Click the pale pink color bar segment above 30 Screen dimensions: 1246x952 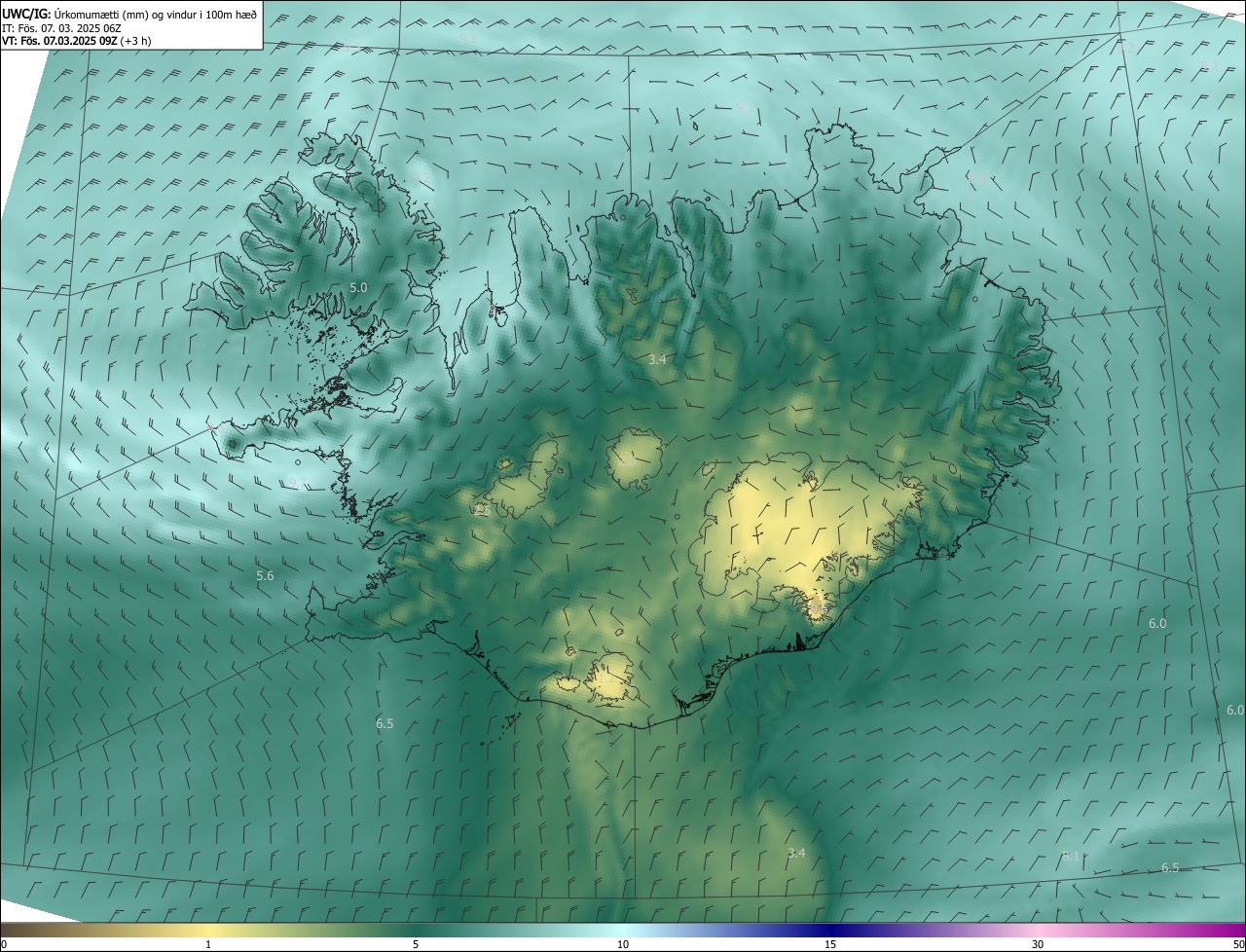(1038, 931)
